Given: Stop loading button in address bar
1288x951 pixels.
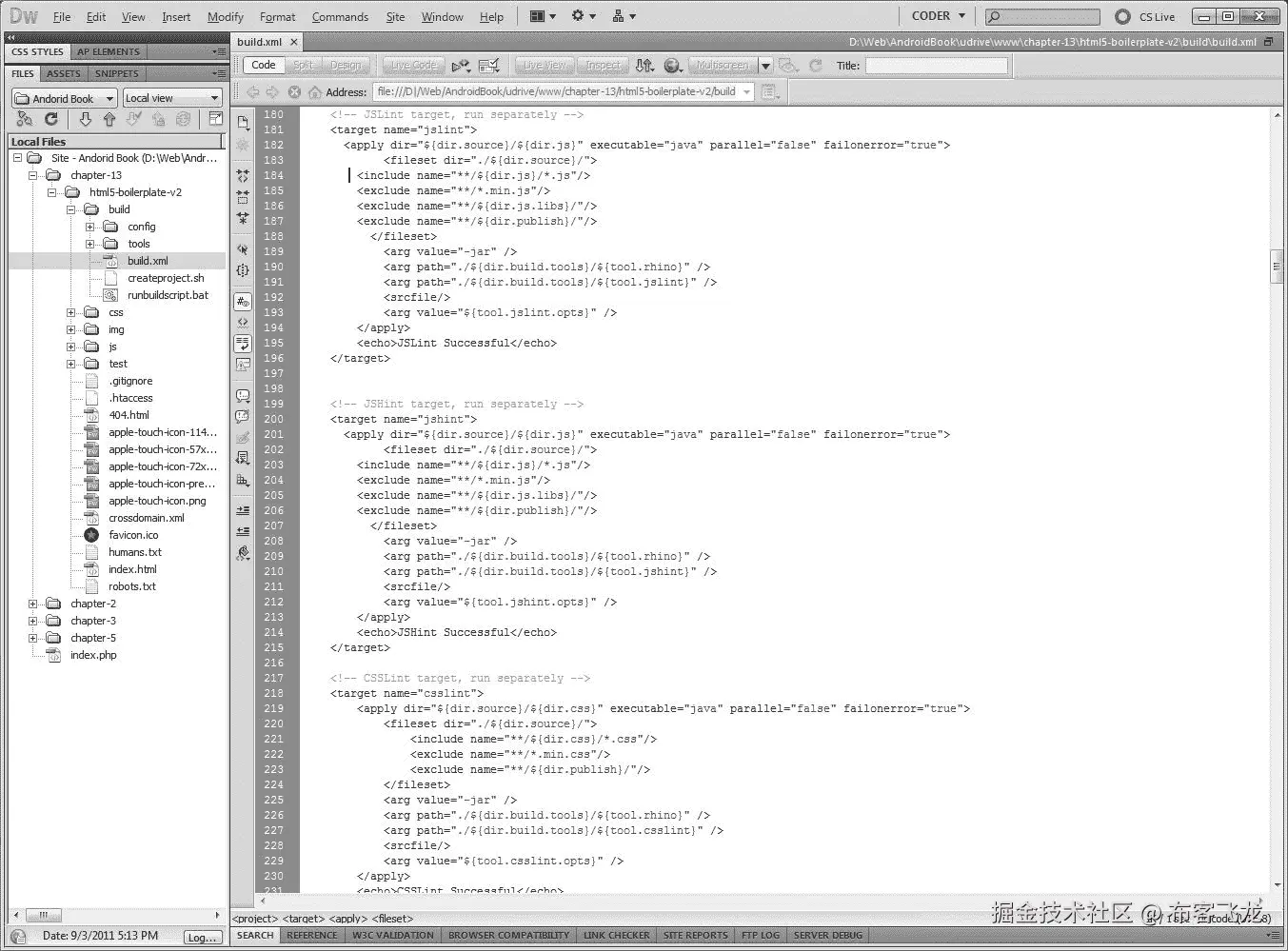Looking at the screenshot, I should (294, 92).
